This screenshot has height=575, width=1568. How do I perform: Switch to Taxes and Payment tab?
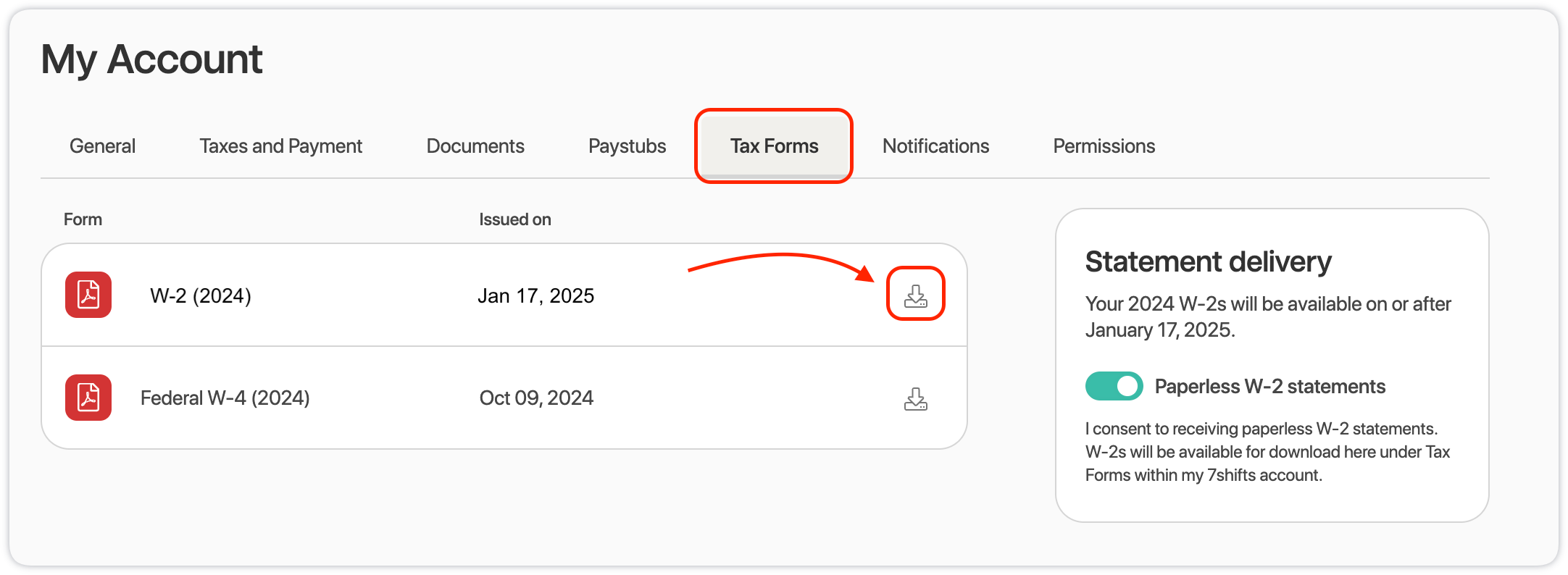(281, 146)
